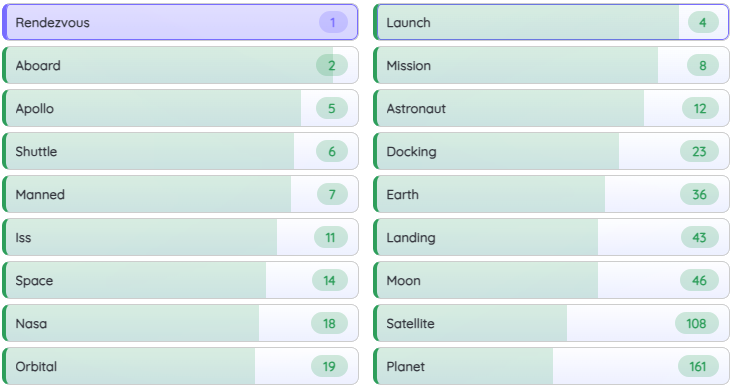The height and width of the screenshot is (388, 737).
Task: Click the Nasa entry
Action: click(x=180, y=323)
